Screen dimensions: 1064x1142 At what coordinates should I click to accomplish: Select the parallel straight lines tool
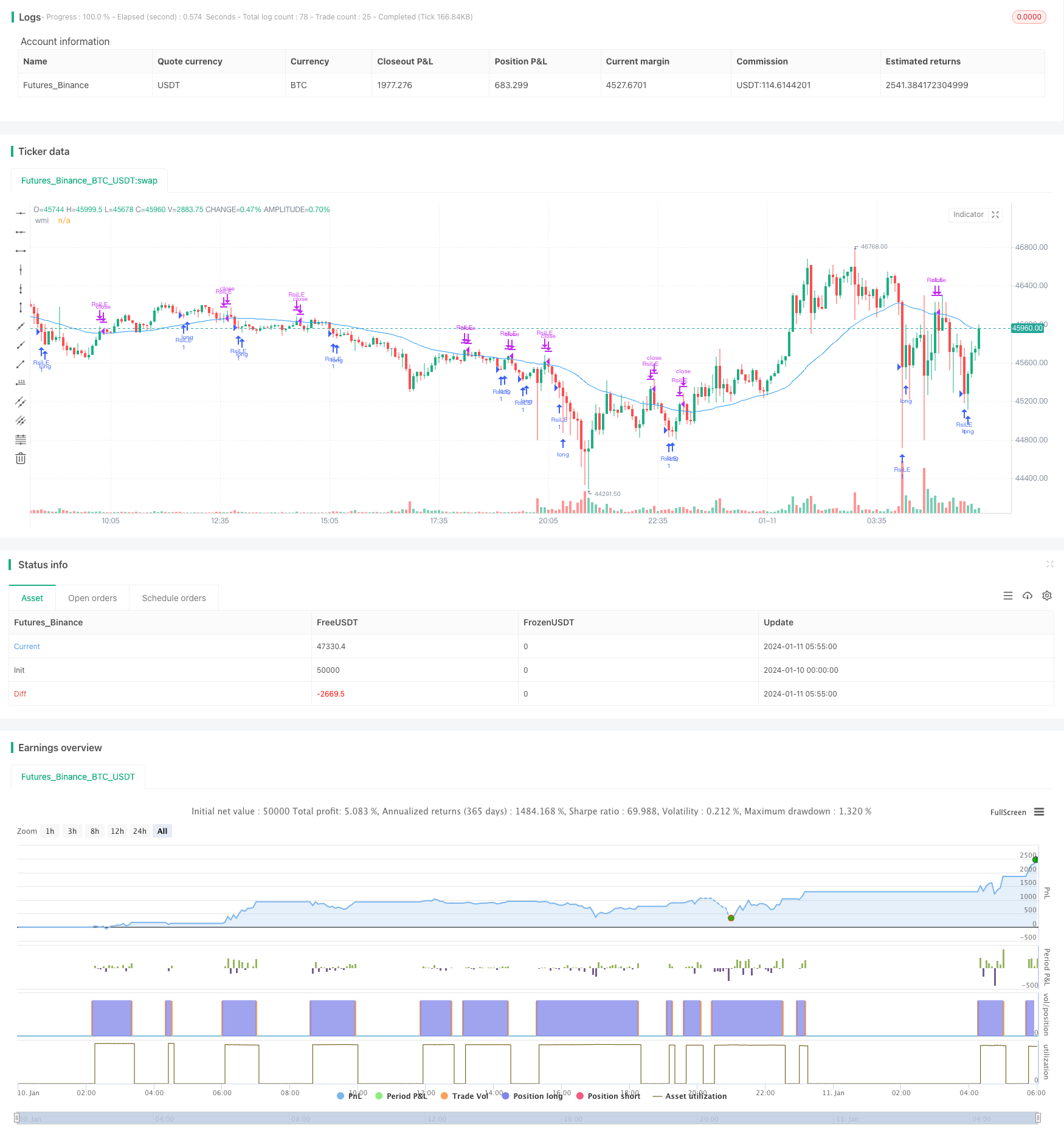click(21, 420)
